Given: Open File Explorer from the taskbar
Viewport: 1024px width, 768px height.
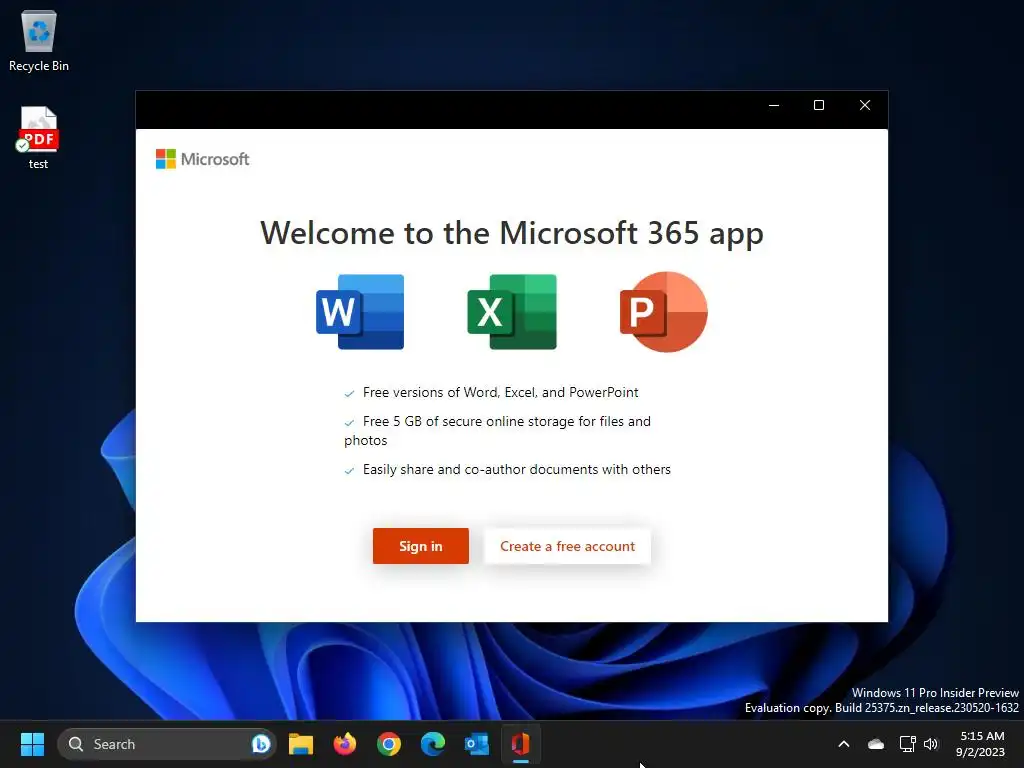Looking at the screenshot, I should point(301,744).
